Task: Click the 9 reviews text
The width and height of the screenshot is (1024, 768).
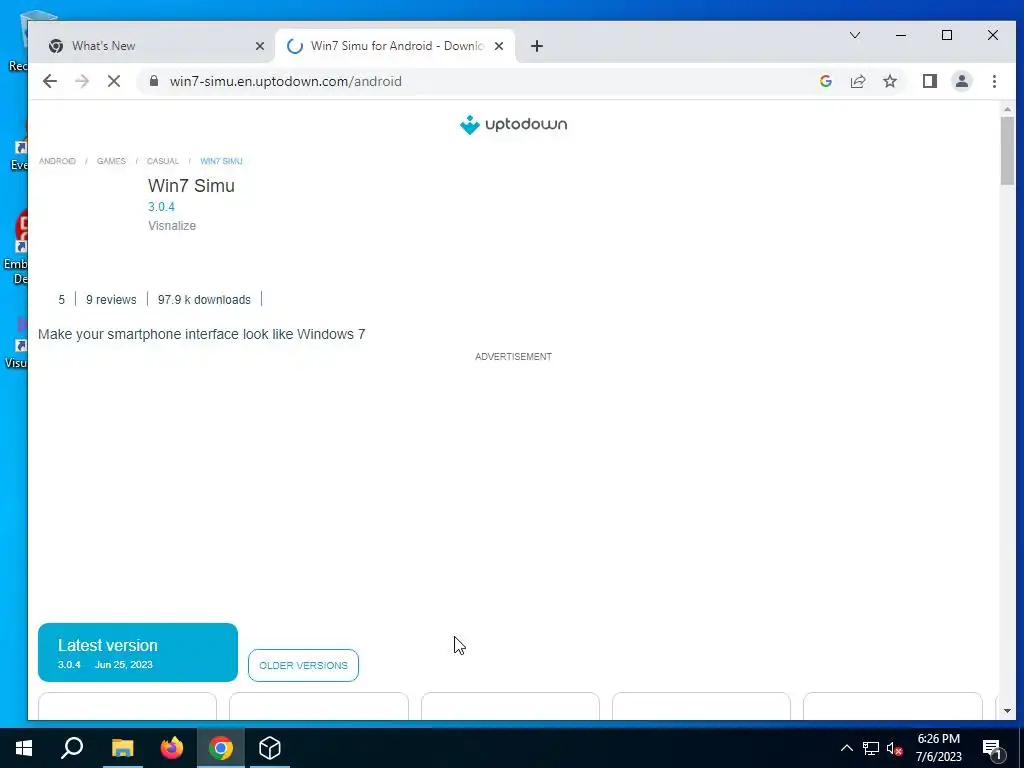Action: 111,300
